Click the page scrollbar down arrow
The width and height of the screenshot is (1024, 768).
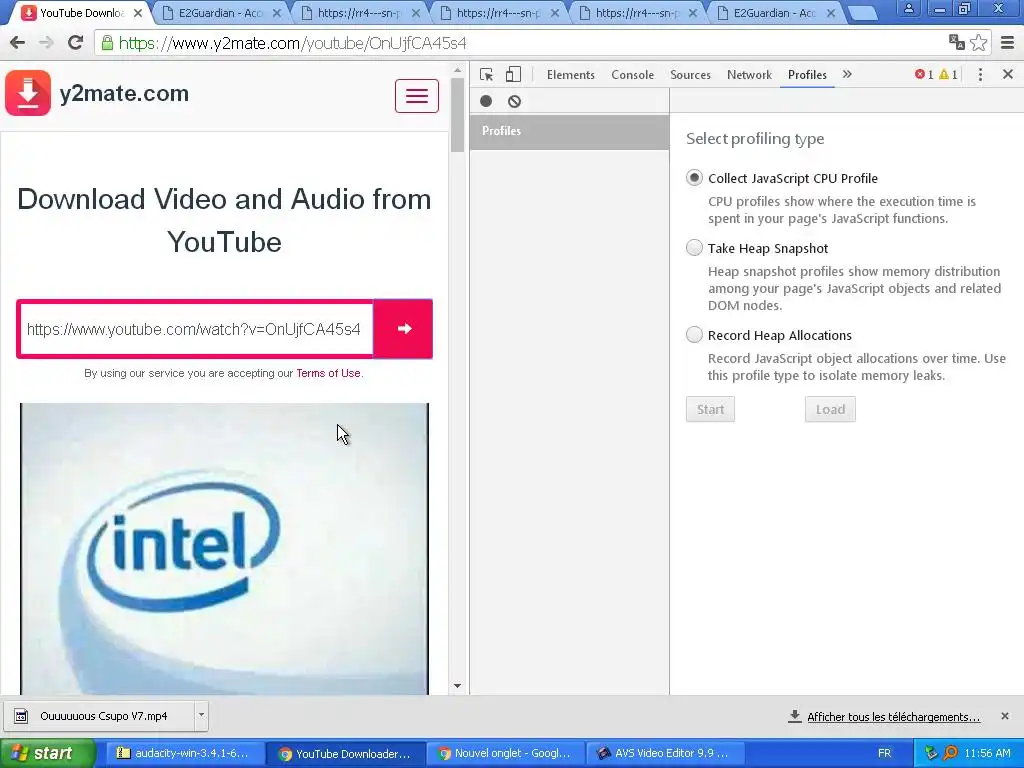457,686
